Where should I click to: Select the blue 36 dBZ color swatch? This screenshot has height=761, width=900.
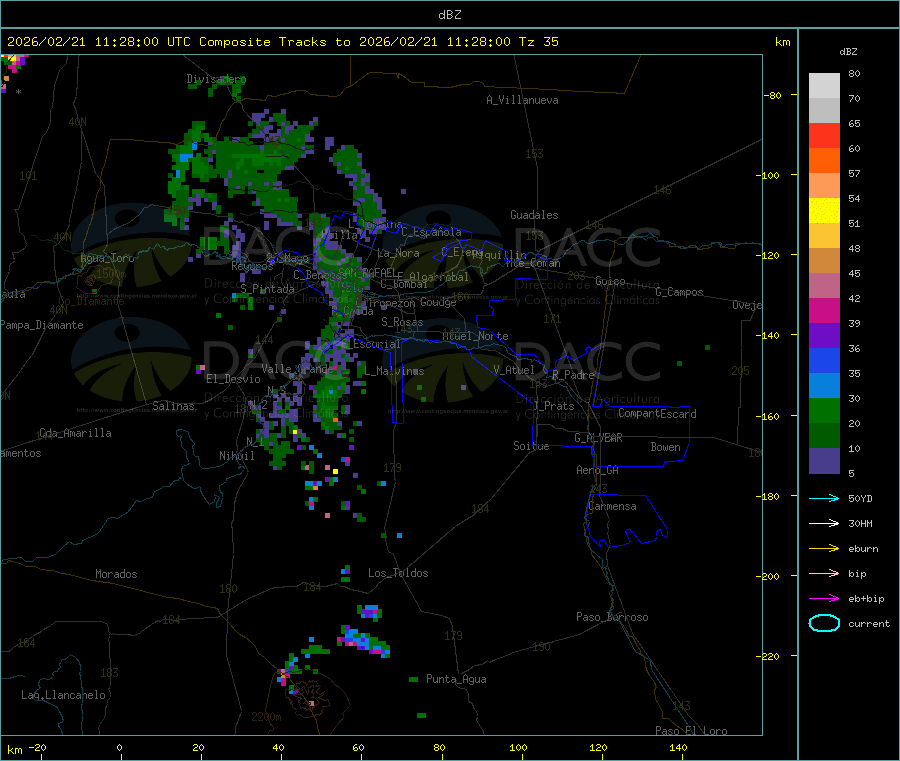tap(824, 360)
